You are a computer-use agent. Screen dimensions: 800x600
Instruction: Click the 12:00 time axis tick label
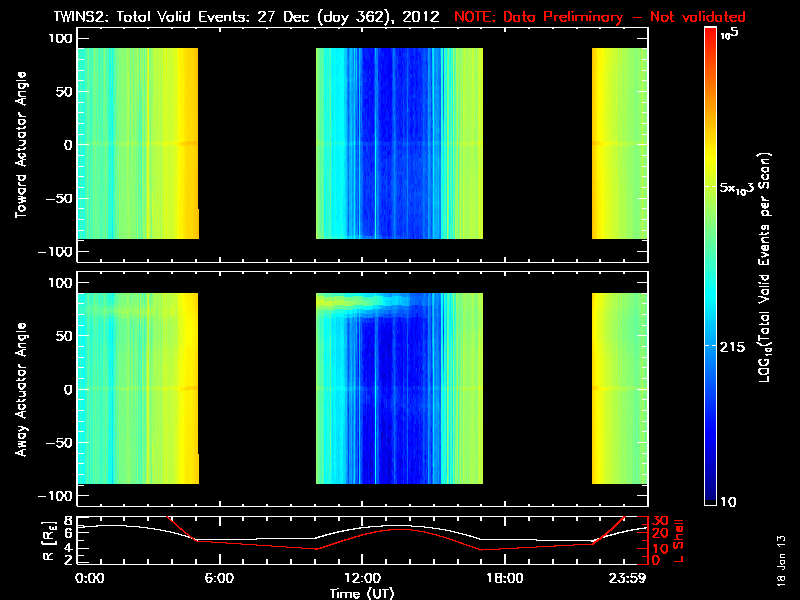(x=362, y=578)
